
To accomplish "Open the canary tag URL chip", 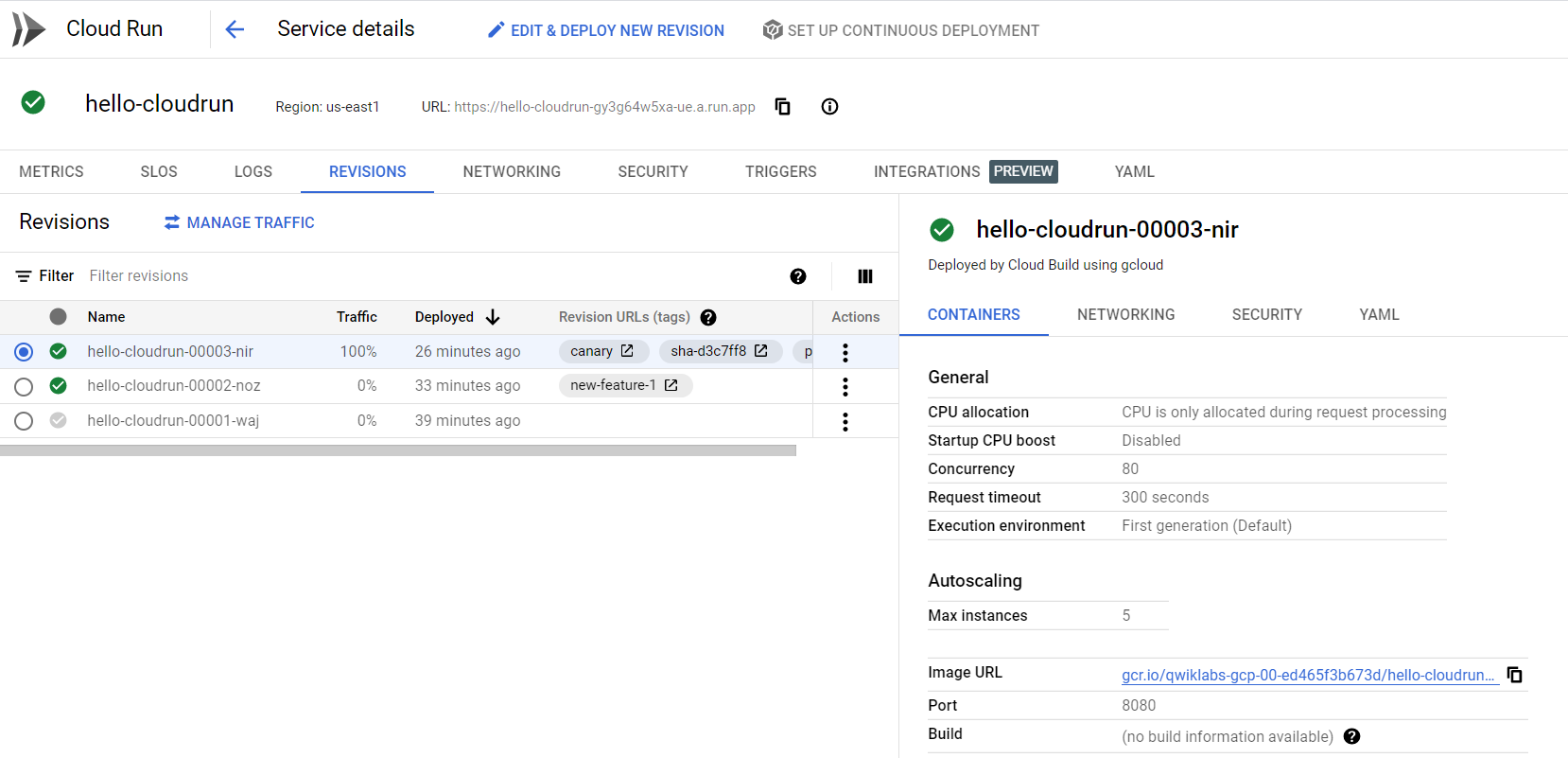I will click(x=603, y=351).
